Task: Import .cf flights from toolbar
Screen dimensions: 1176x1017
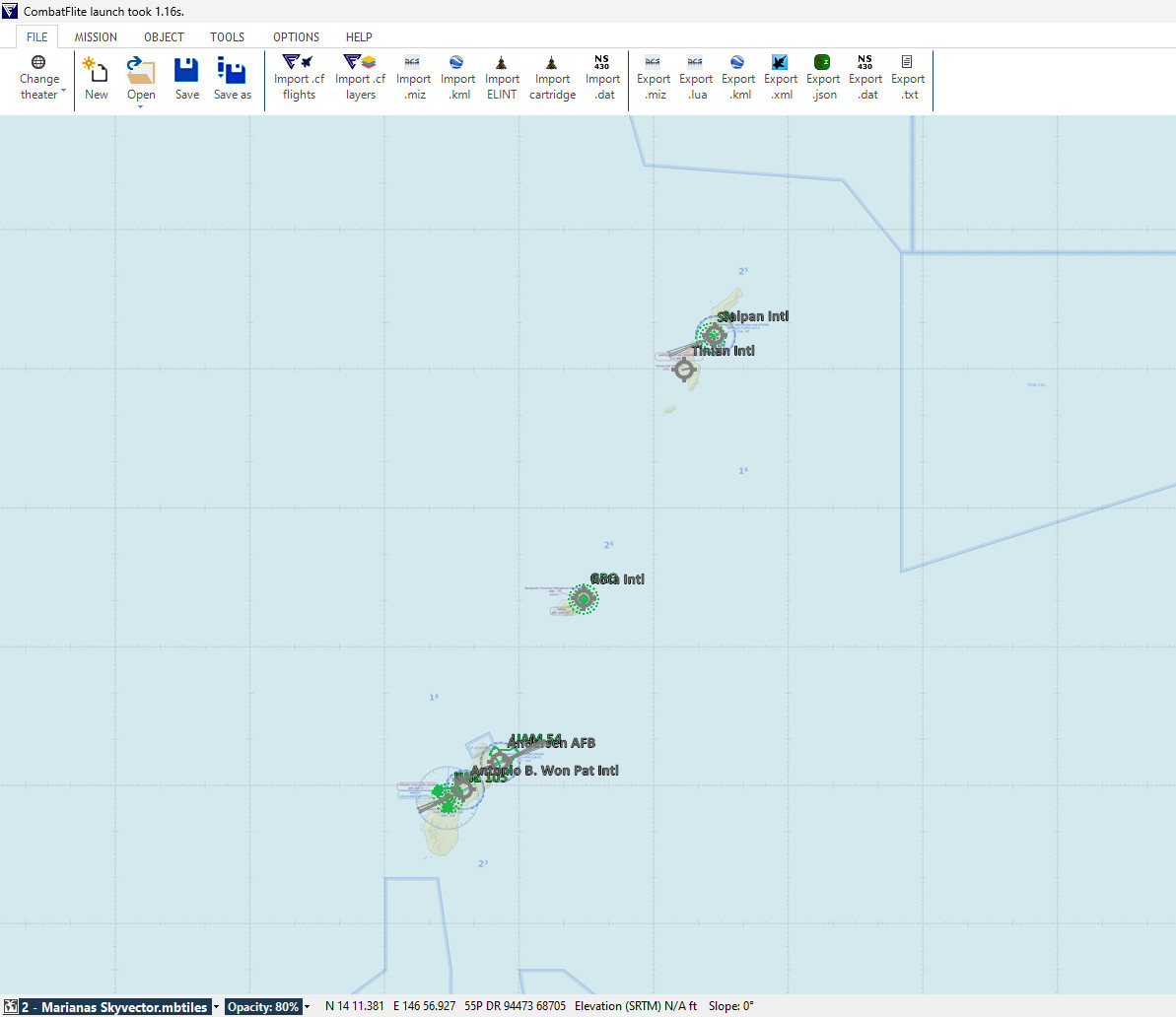Action: (299, 63)
